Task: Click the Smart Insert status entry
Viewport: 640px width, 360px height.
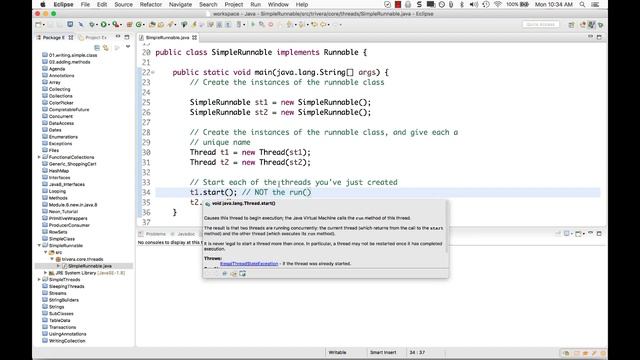Action: tap(383, 353)
